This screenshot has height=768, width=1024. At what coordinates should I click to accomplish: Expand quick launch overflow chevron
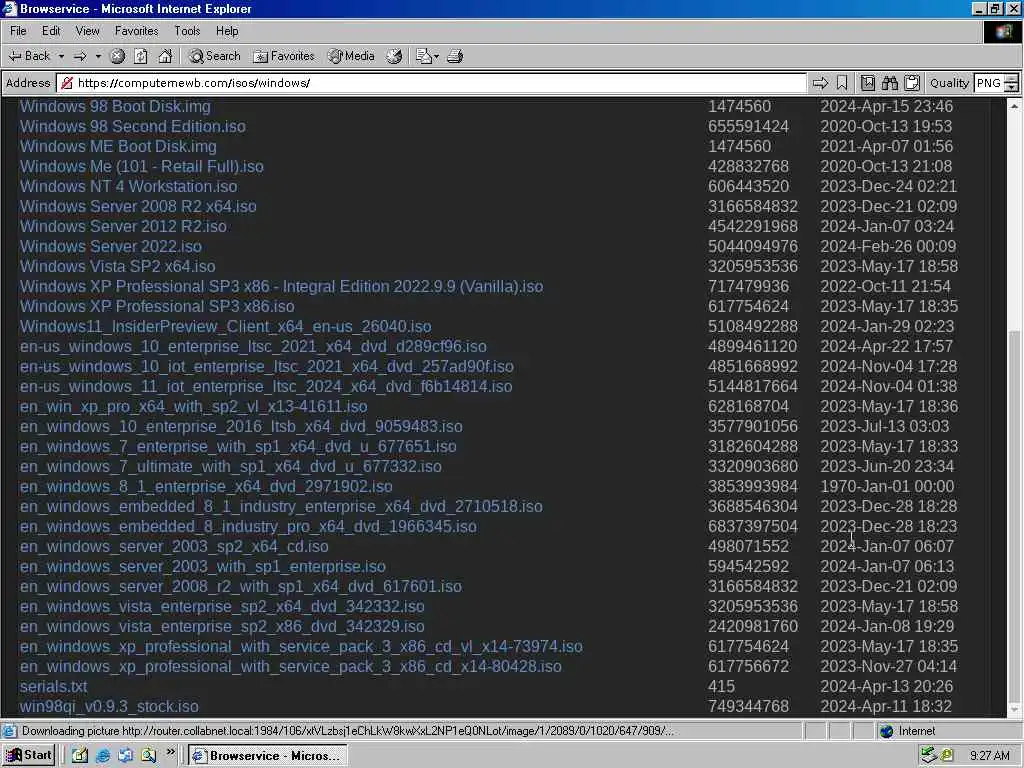pyautogui.click(x=170, y=752)
